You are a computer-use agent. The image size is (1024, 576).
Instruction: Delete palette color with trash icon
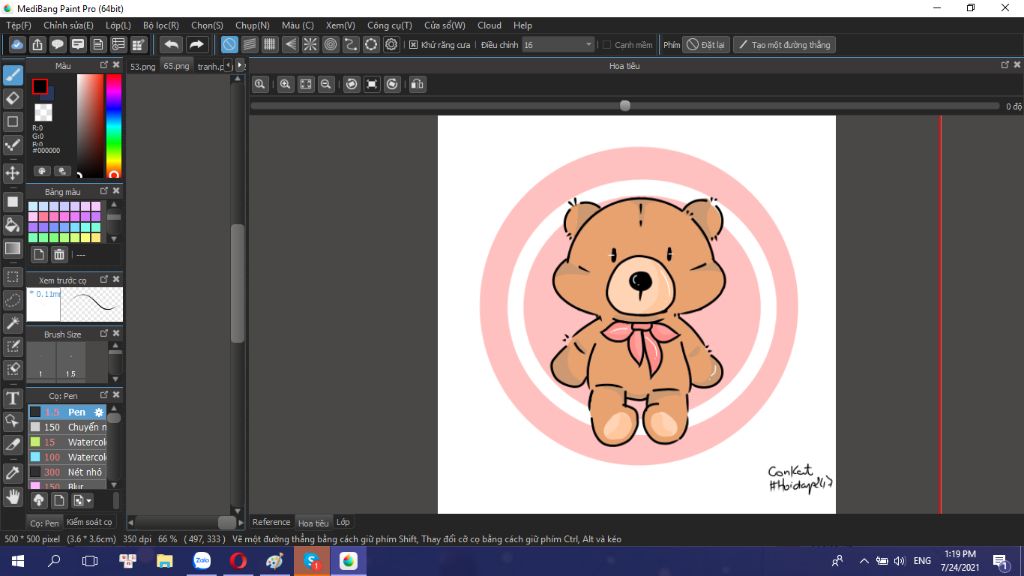[59, 255]
